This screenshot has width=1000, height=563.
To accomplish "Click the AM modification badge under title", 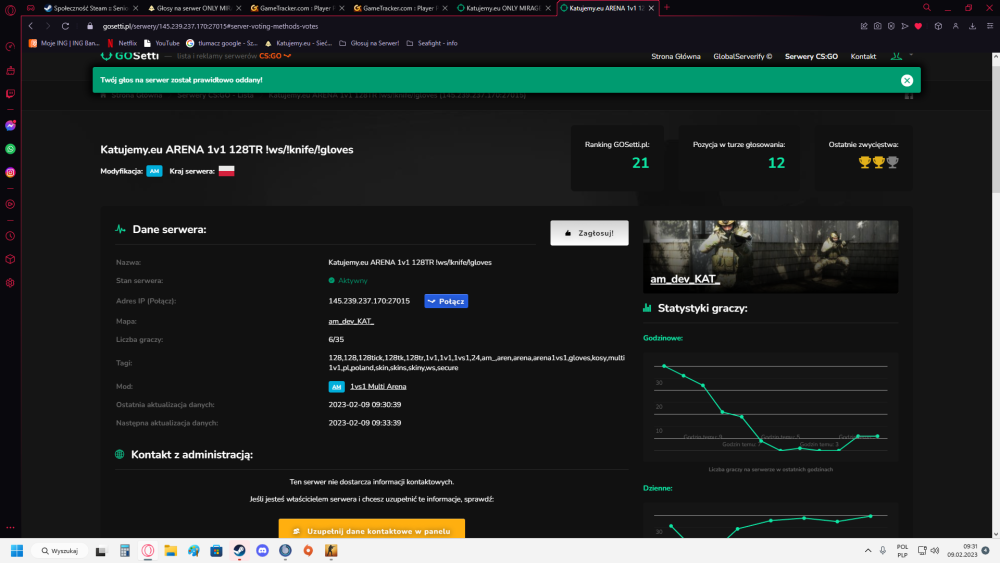I will pyautogui.click(x=154, y=171).
